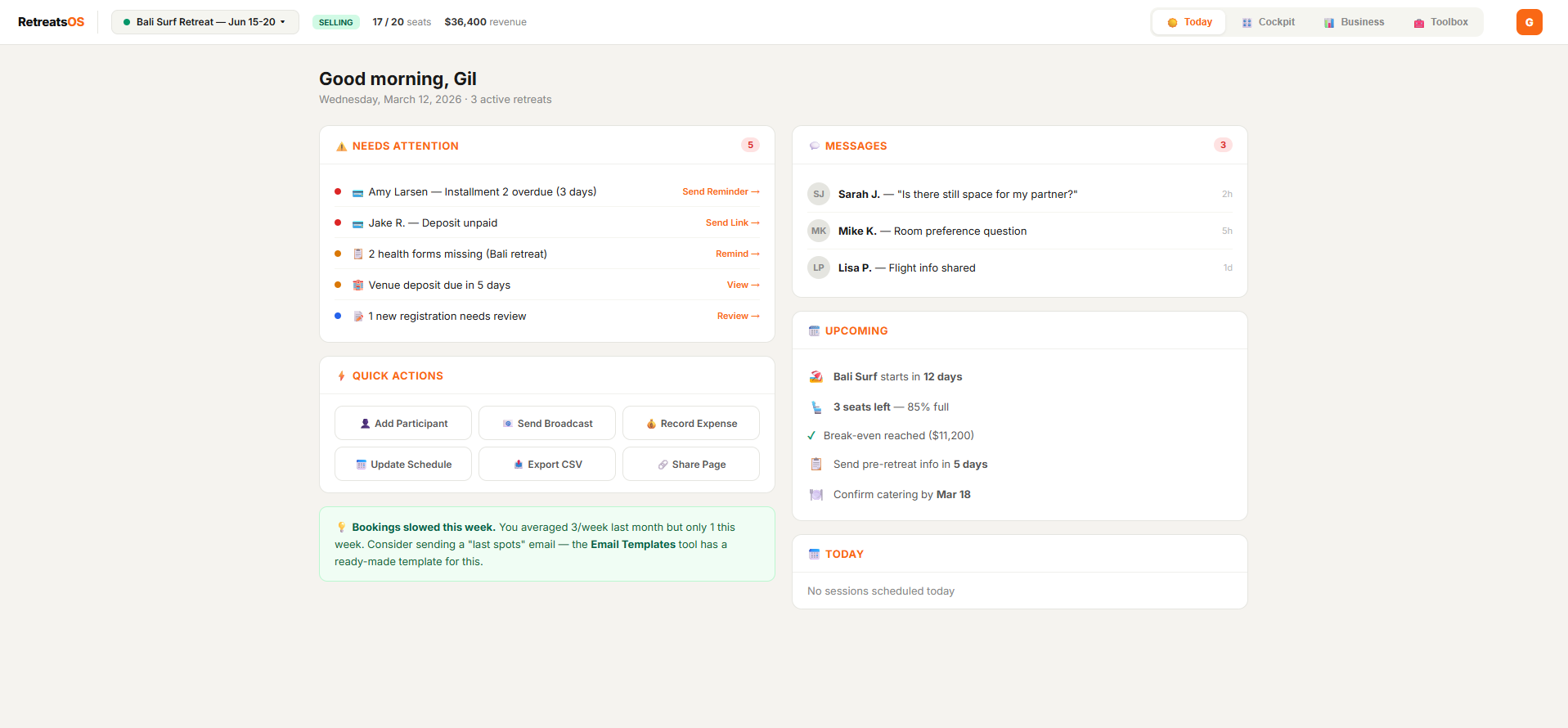
Task: Click Lisa P.'s LP avatar icon
Action: [819, 267]
